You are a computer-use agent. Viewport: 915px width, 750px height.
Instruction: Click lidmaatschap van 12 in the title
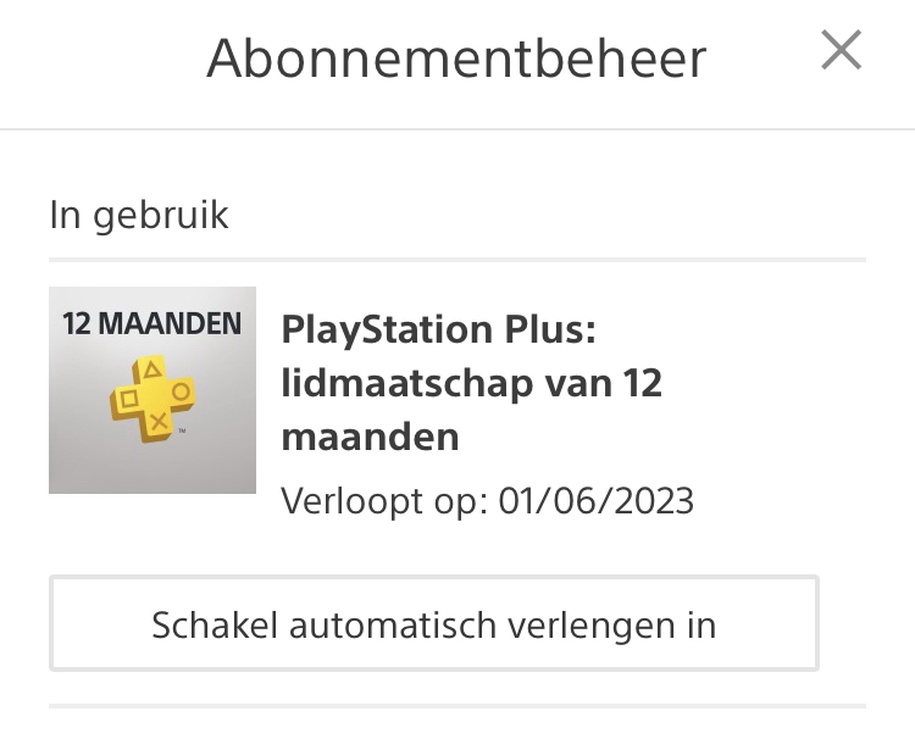(471, 383)
